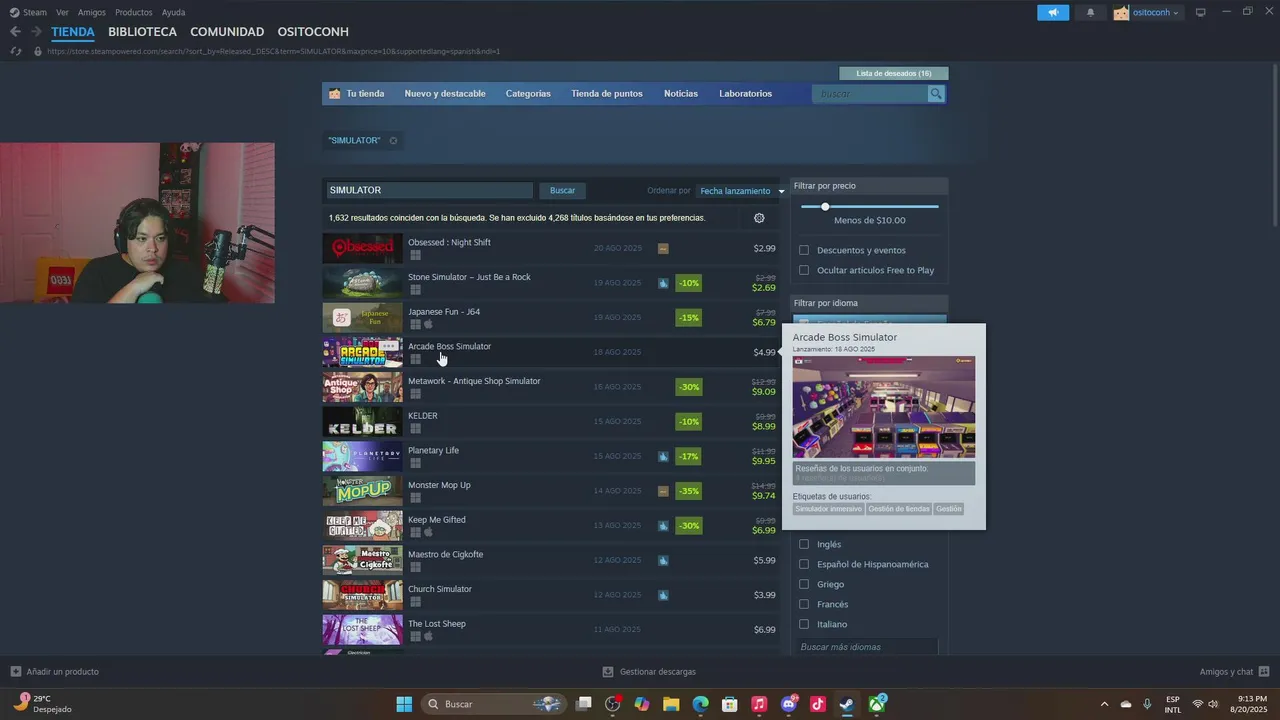Open Task View in the taskbar

click(x=584, y=704)
